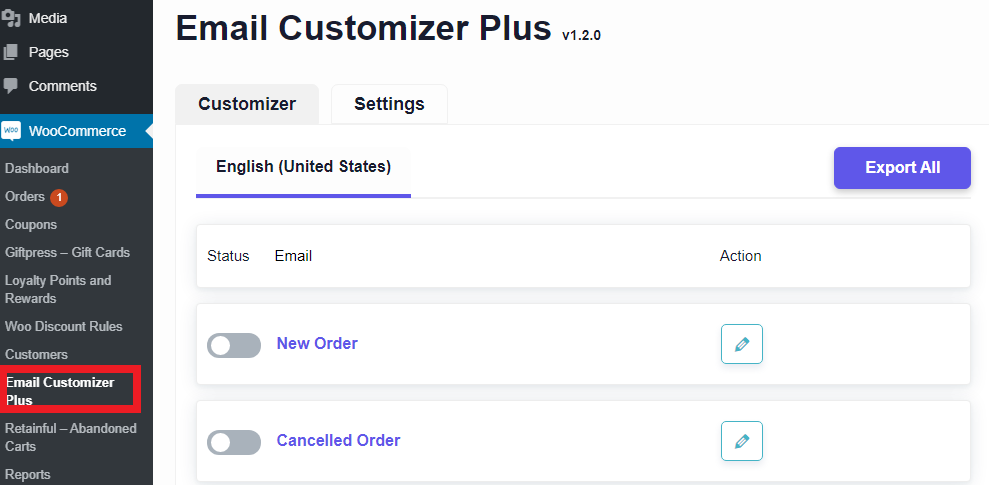This screenshot has height=485, width=989.
Task: Switch to the Settings tab
Action: [389, 104]
